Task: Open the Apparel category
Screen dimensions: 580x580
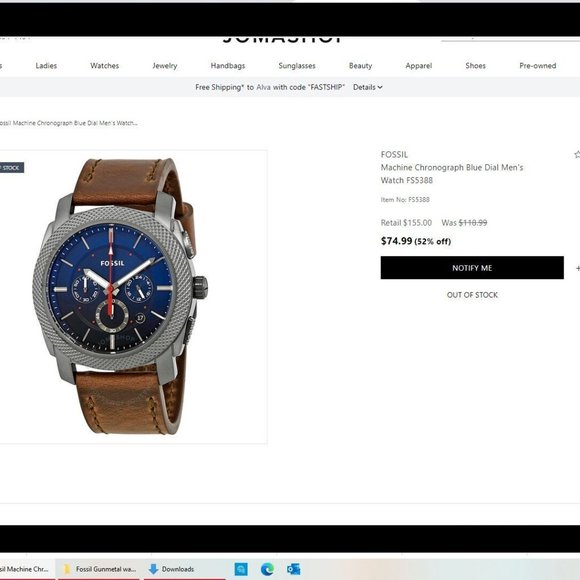Action: tap(419, 66)
